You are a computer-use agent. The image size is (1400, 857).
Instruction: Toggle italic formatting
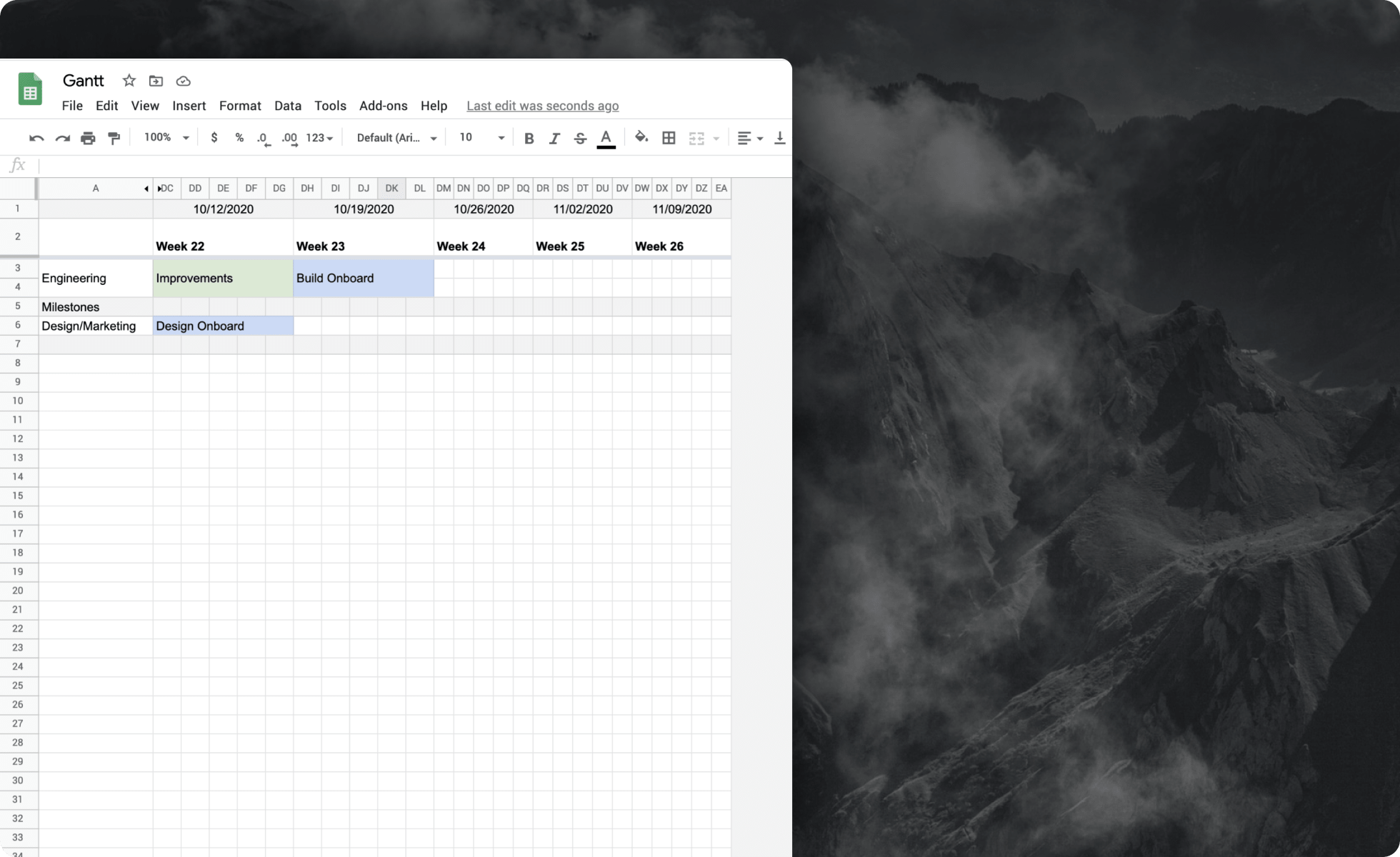(554, 137)
